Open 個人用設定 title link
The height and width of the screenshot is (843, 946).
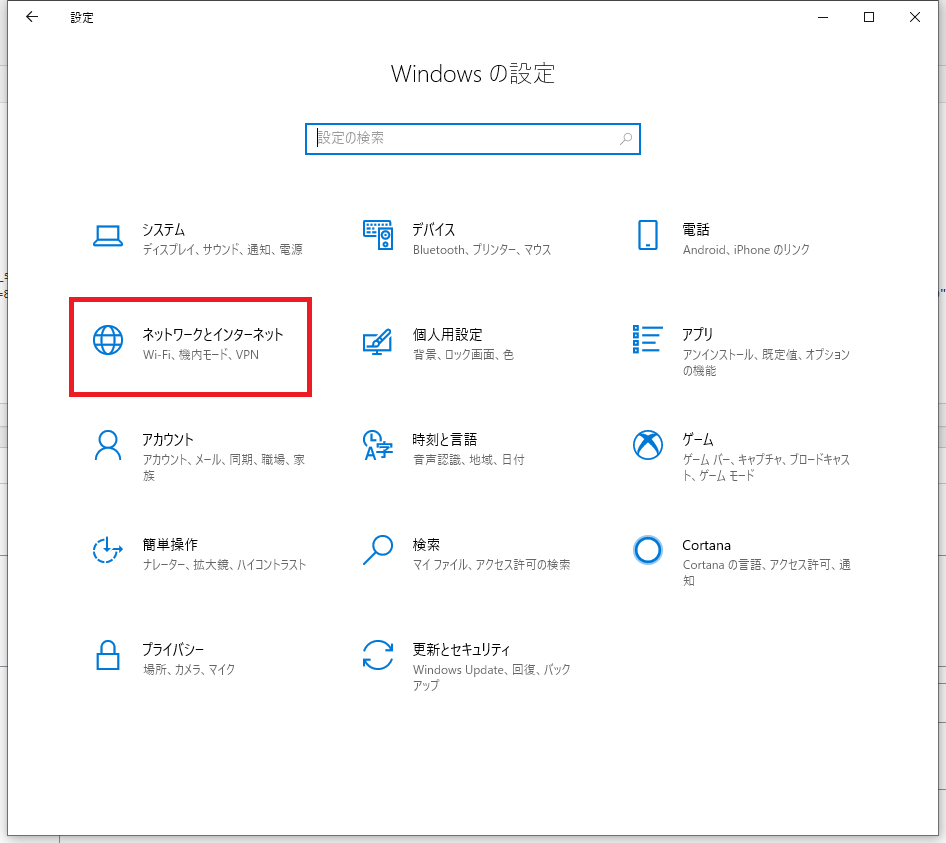click(x=447, y=334)
